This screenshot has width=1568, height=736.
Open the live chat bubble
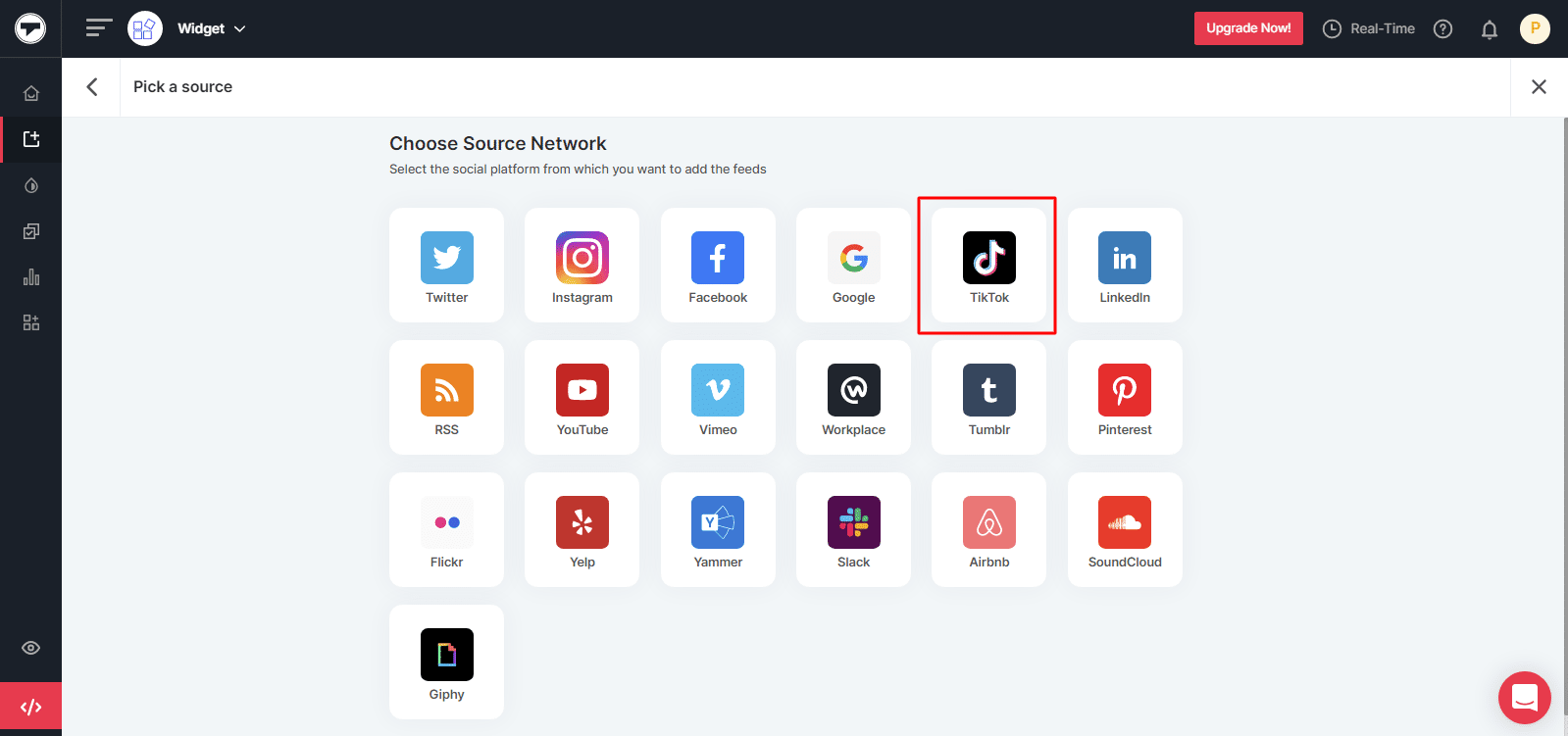point(1524,697)
